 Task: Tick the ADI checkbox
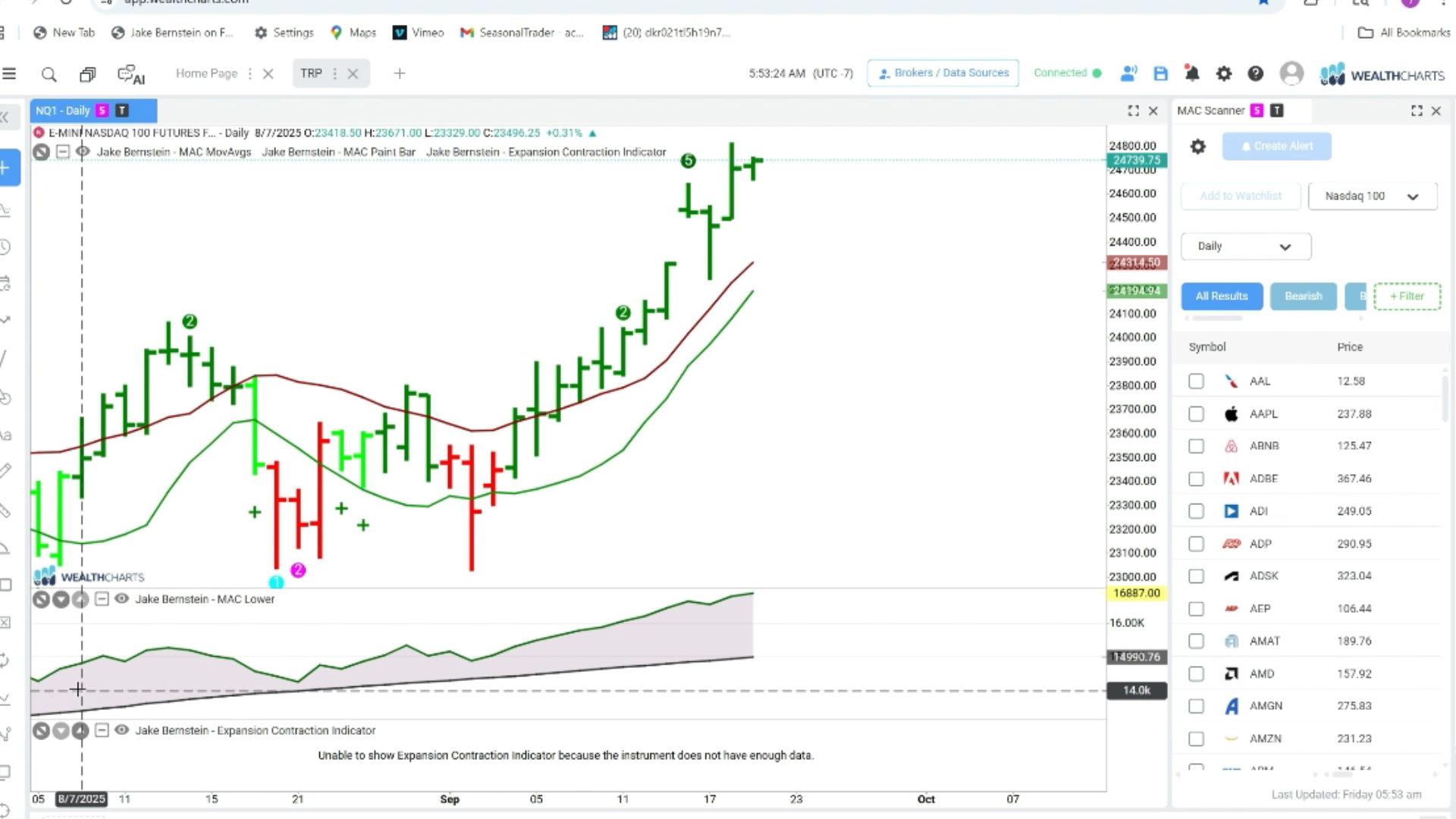1196,511
